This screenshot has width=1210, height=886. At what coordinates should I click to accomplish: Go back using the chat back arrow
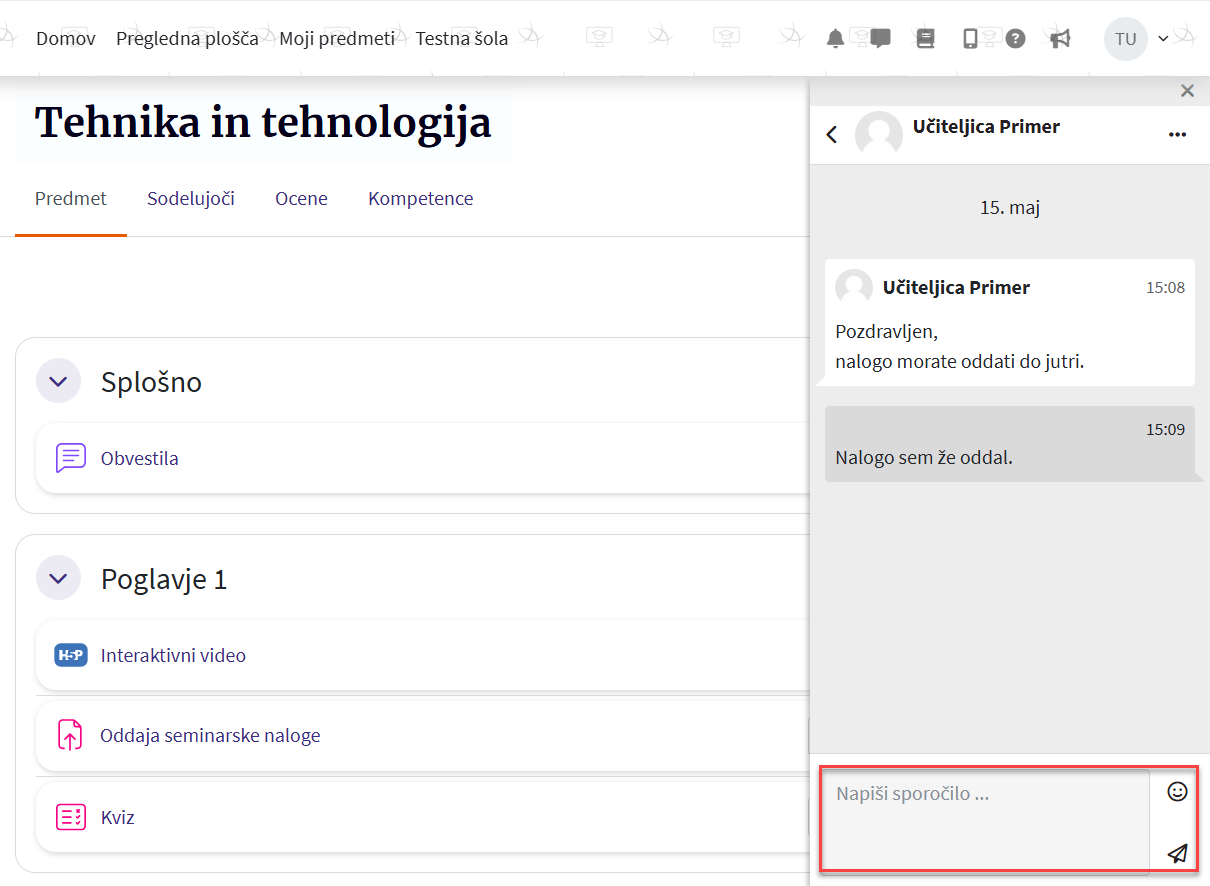point(832,134)
